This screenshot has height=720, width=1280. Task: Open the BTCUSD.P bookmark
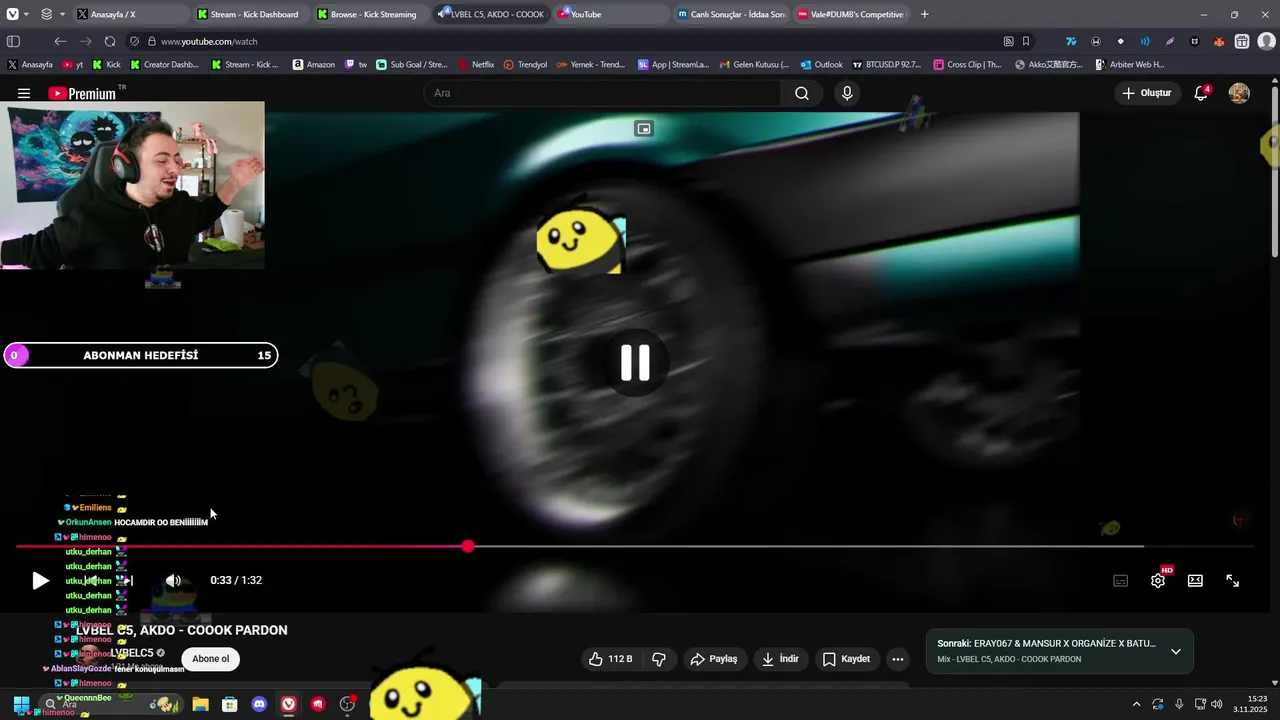point(886,64)
